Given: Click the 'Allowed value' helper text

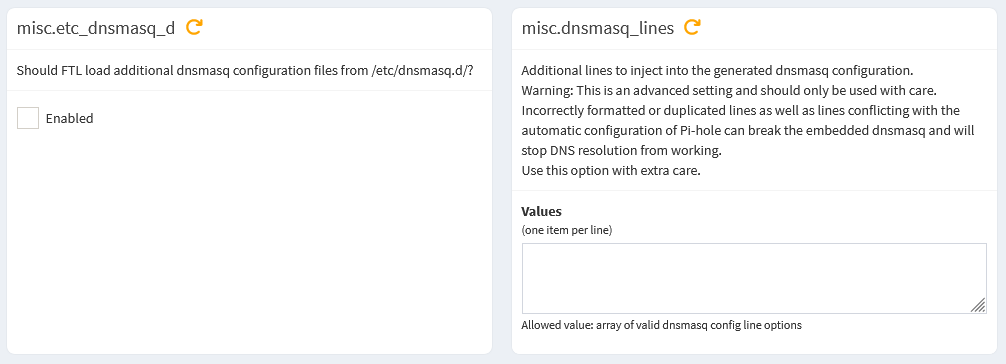Looking at the screenshot, I should click(x=661, y=325).
